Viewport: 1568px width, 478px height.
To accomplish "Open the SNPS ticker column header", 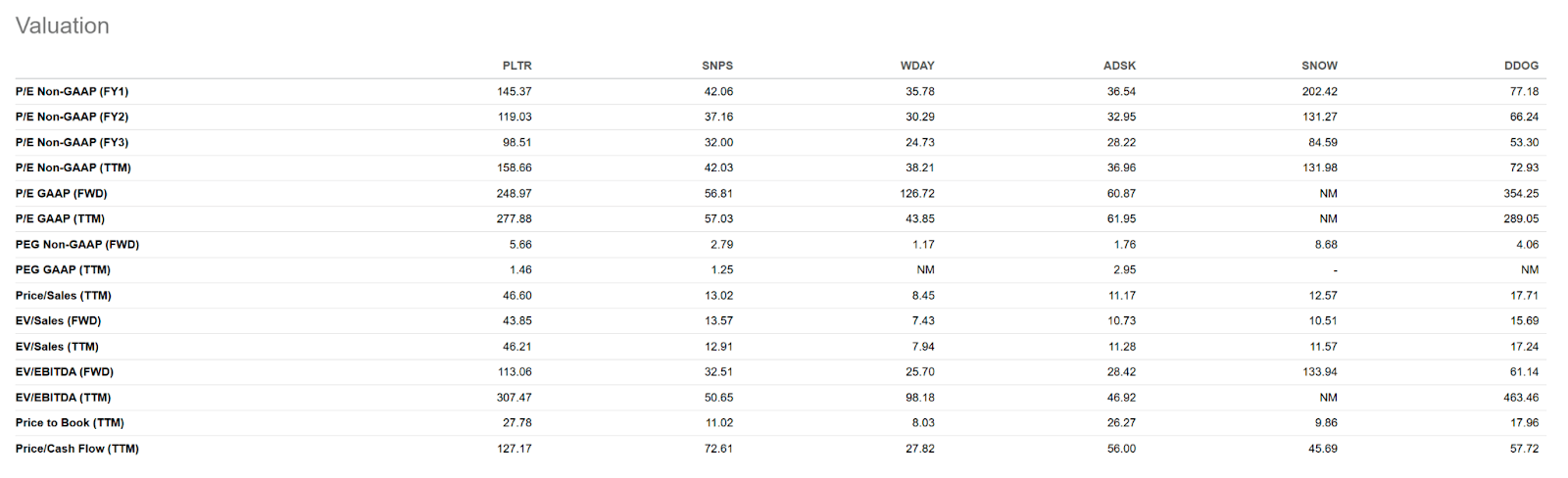I will (717, 66).
